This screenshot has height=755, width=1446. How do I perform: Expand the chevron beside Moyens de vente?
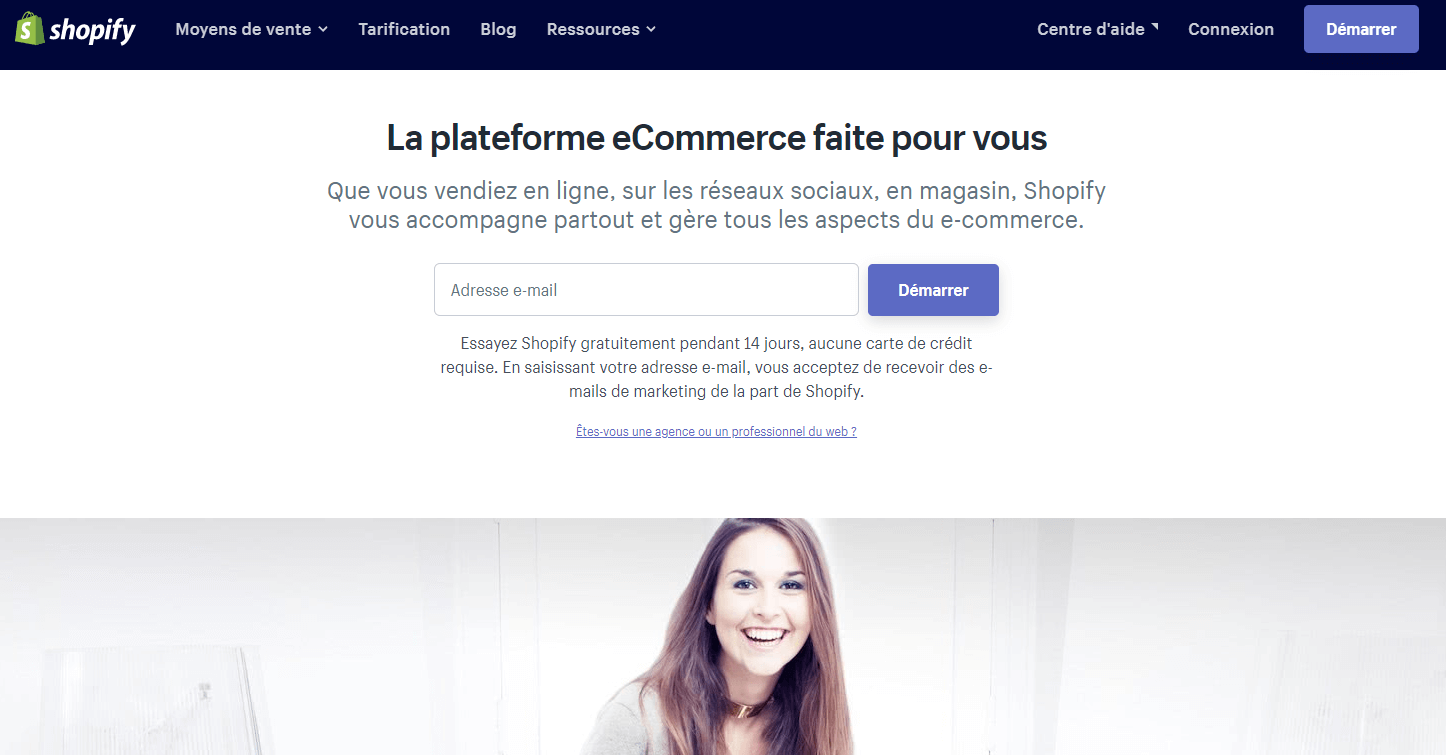(x=323, y=30)
